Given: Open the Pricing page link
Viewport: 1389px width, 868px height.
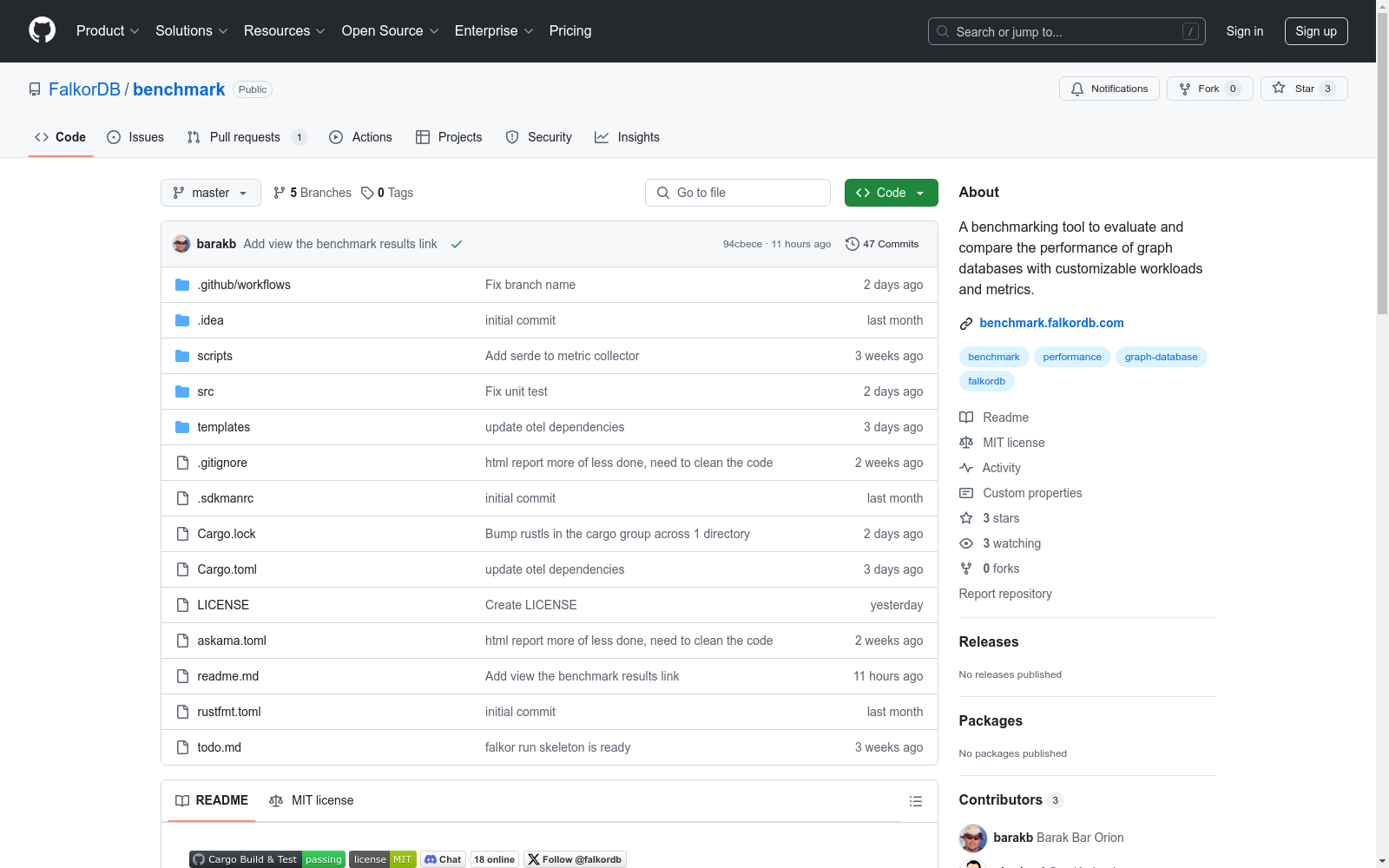Looking at the screenshot, I should click(570, 30).
